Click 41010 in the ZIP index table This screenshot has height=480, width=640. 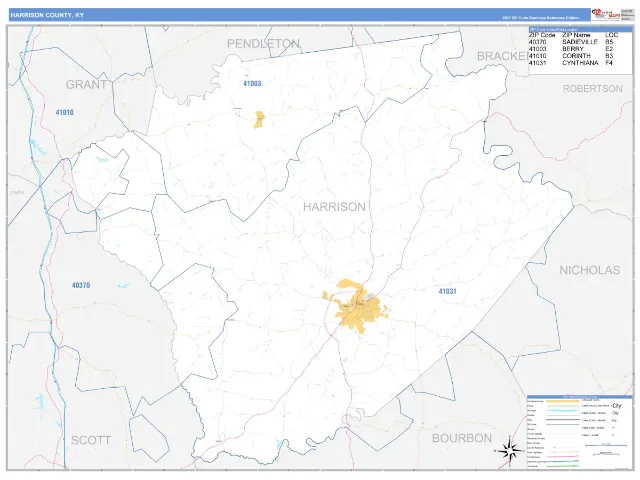coord(537,56)
